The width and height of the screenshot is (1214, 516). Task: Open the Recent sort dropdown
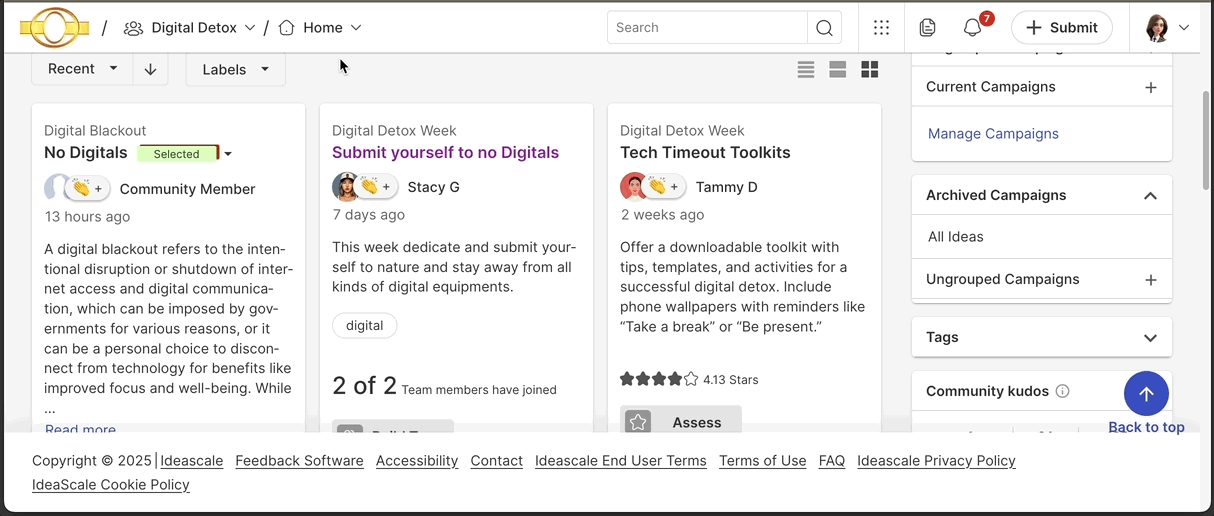[x=82, y=69]
